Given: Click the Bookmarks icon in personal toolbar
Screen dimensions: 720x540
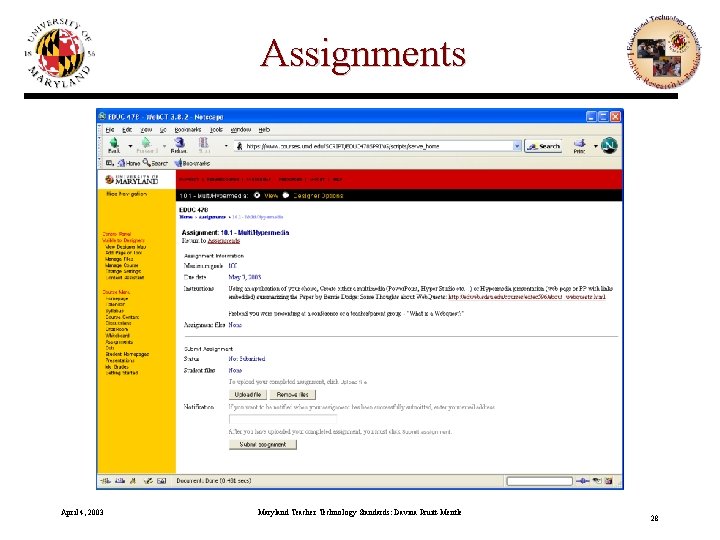Looking at the screenshot, I should click(178, 163).
